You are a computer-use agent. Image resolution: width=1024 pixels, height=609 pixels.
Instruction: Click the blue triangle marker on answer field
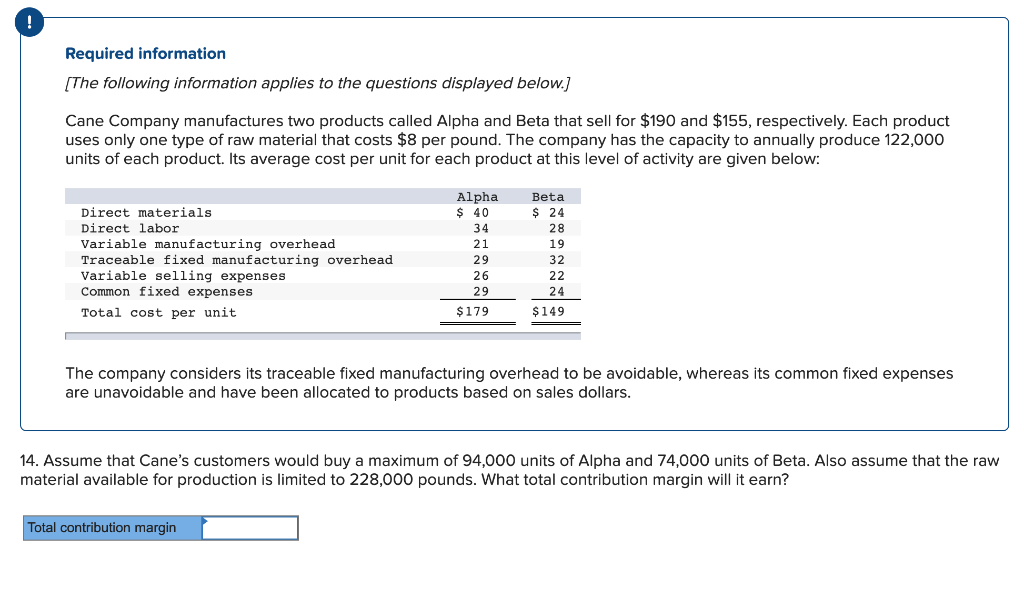pyautogui.click(x=205, y=520)
